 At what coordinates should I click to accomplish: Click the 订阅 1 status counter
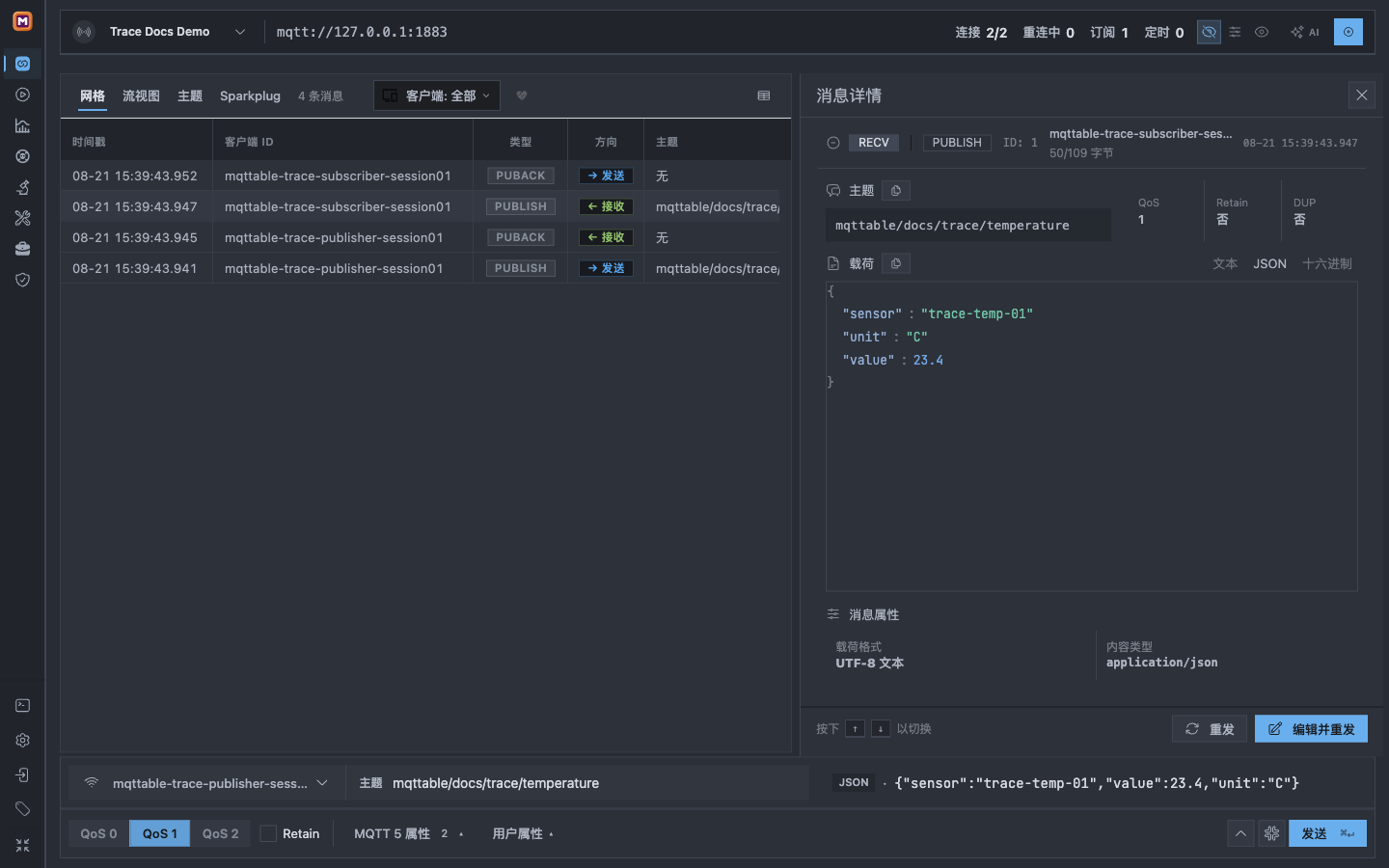[x=1109, y=32]
